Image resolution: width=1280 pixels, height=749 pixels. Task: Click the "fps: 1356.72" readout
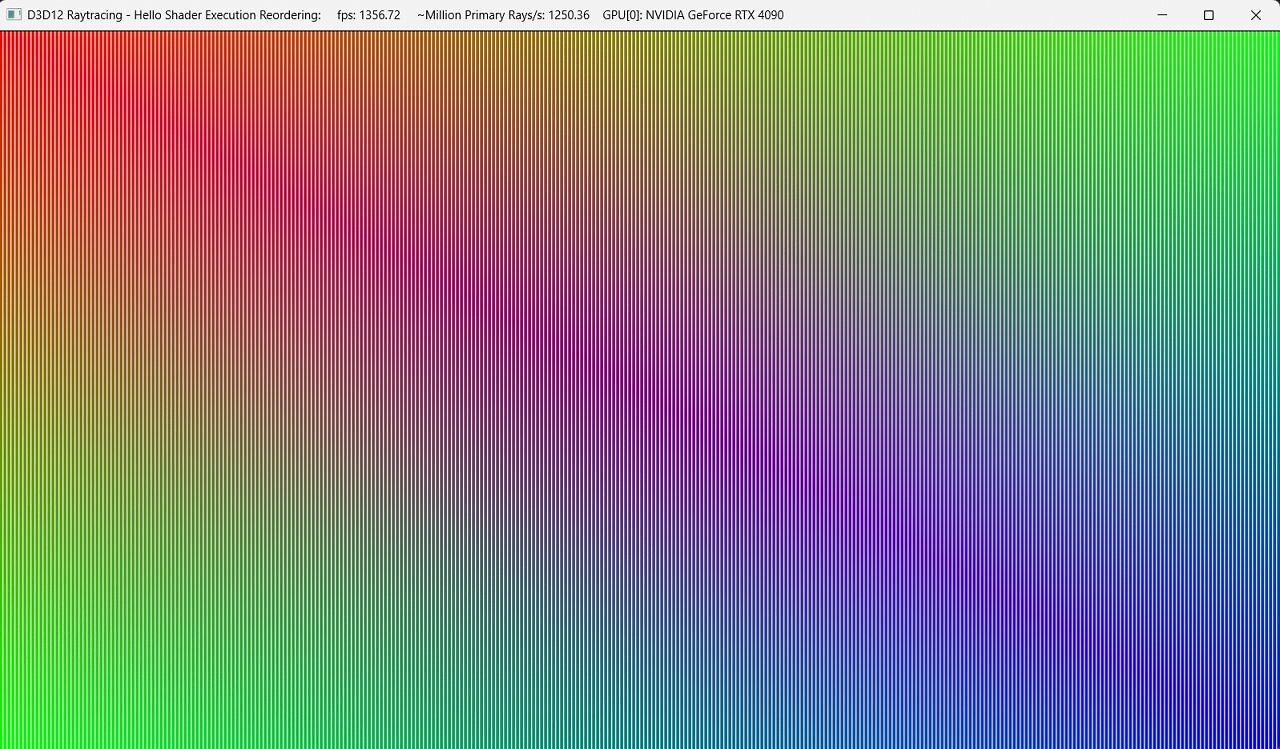(x=369, y=15)
